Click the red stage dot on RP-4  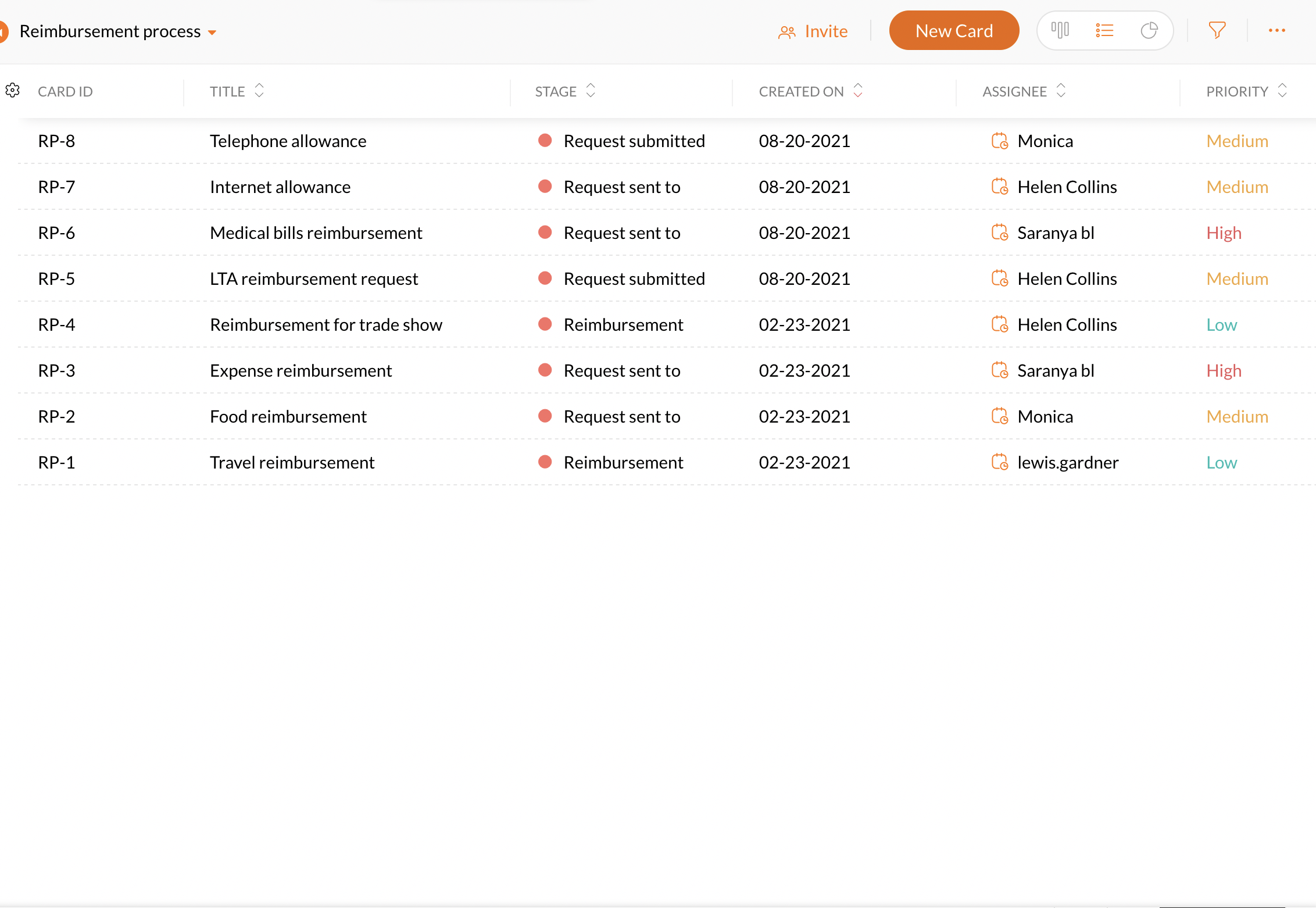pyautogui.click(x=545, y=324)
